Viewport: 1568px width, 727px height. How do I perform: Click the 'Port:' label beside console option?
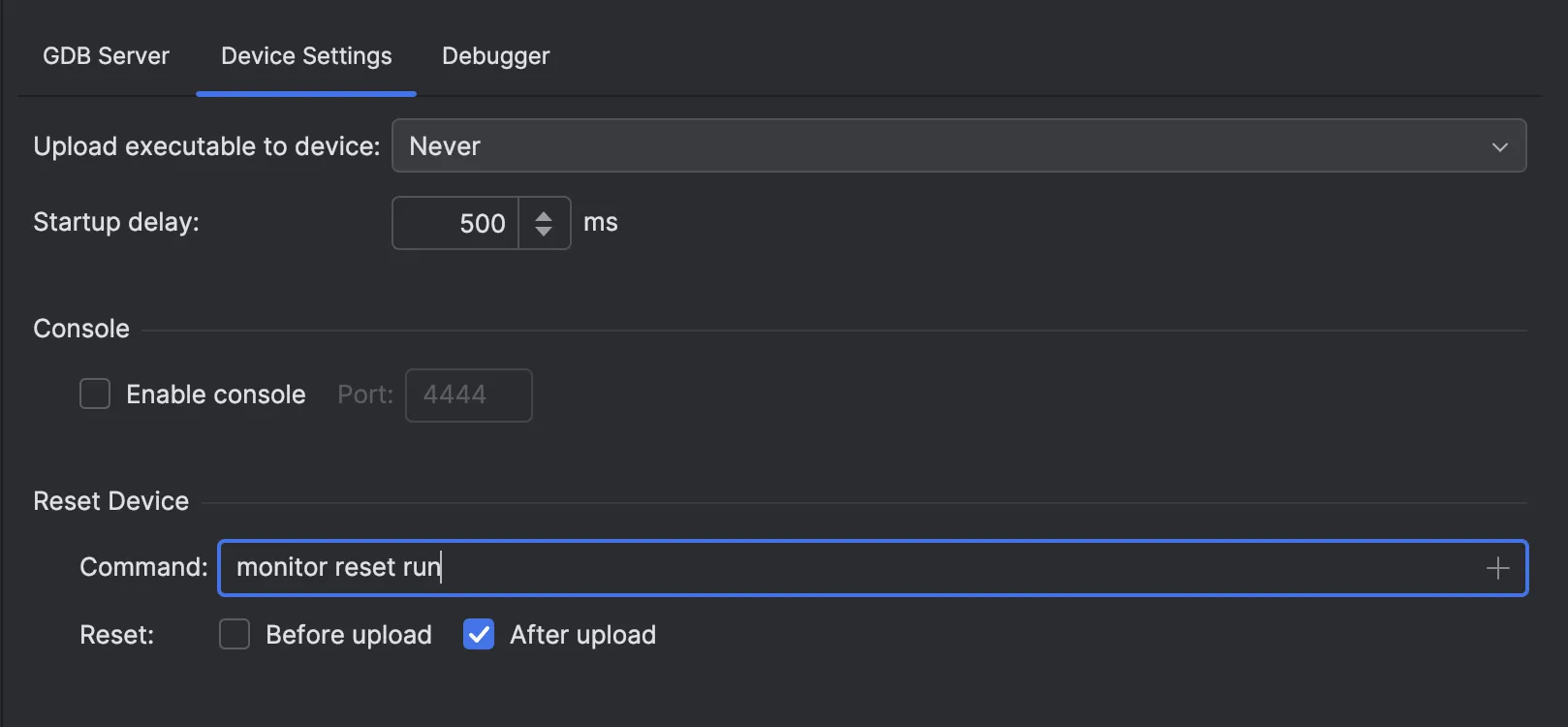365,395
